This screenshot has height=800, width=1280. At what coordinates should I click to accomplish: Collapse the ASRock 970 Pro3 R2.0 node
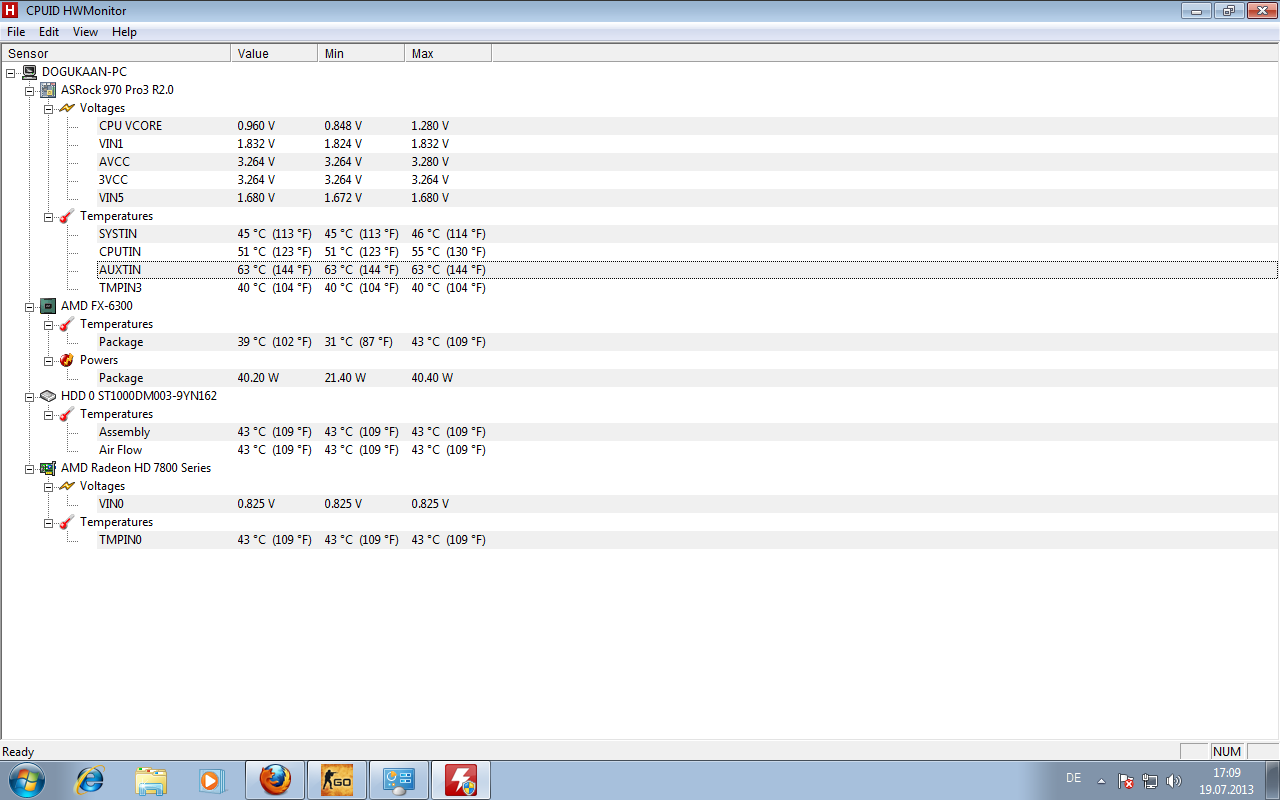[30, 90]
